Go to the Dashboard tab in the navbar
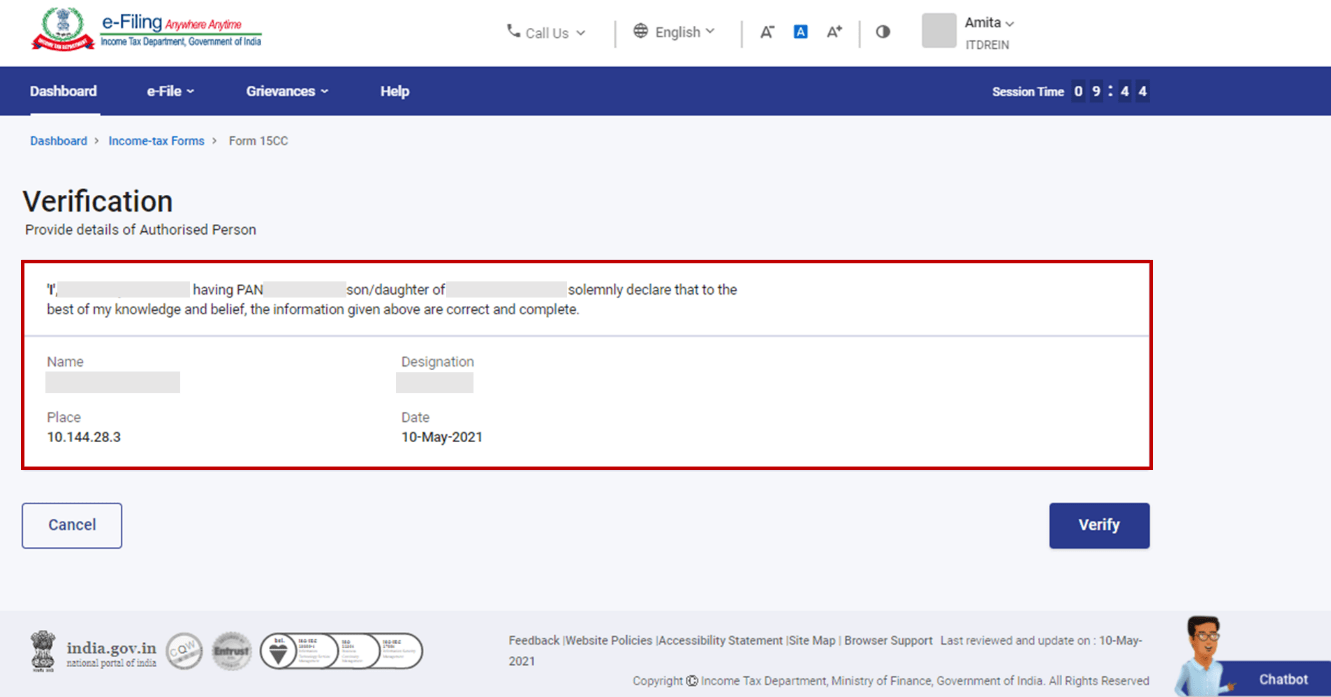This screenshot has width=1331, height=697. pos(63,91)
